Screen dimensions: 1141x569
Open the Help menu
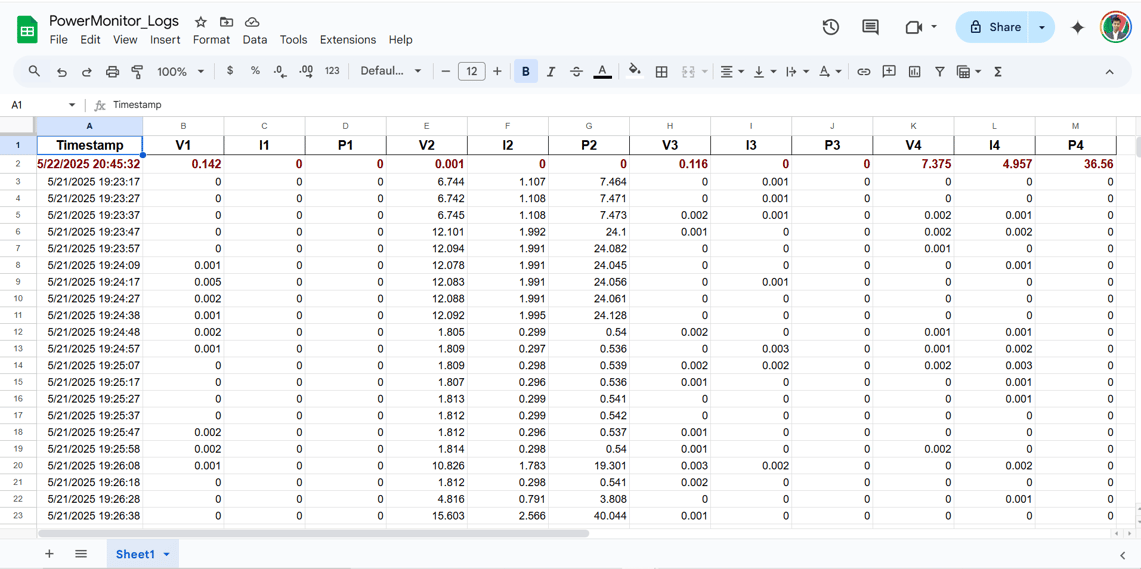[400, 40]
